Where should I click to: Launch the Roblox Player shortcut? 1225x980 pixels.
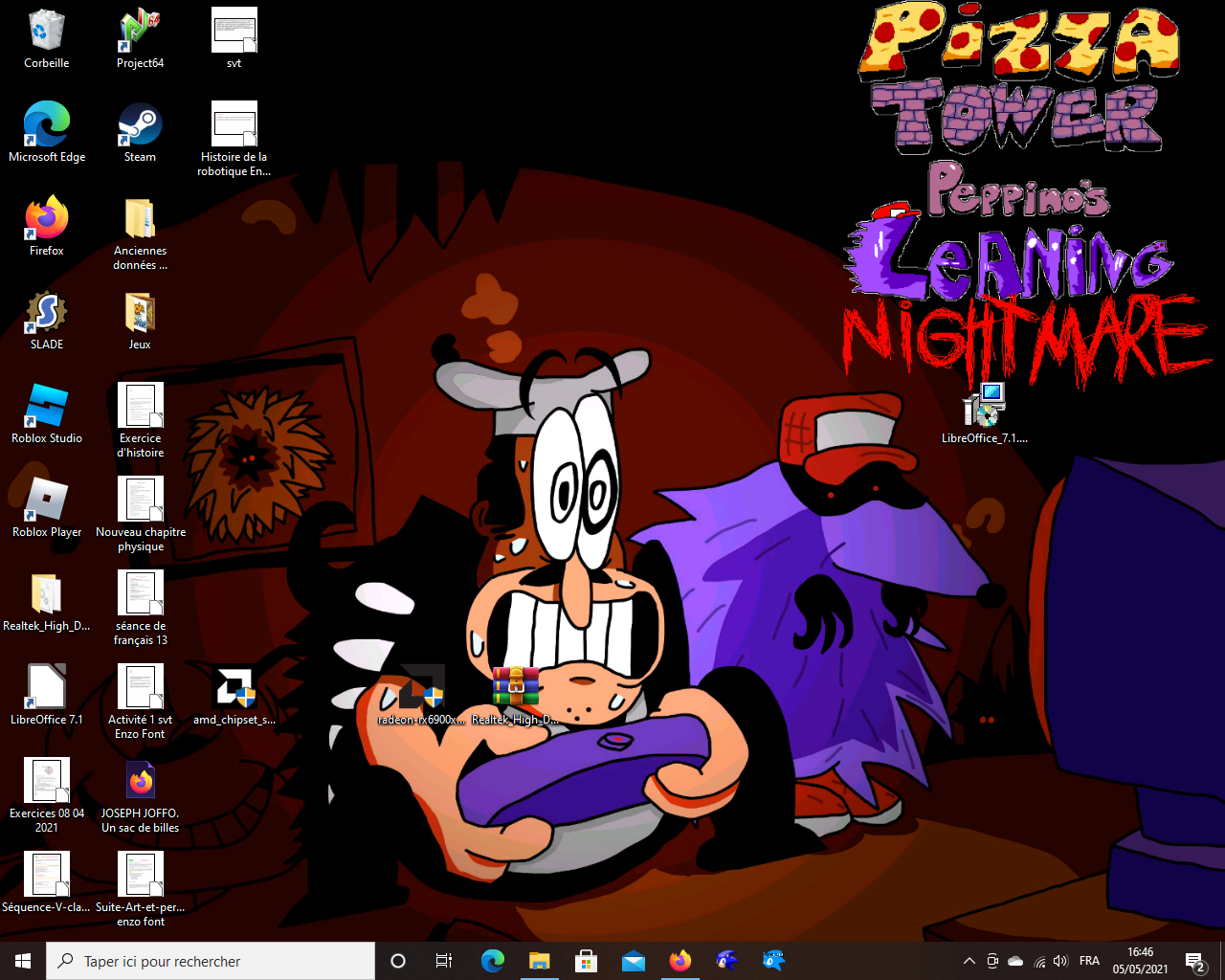coord(46,507)
